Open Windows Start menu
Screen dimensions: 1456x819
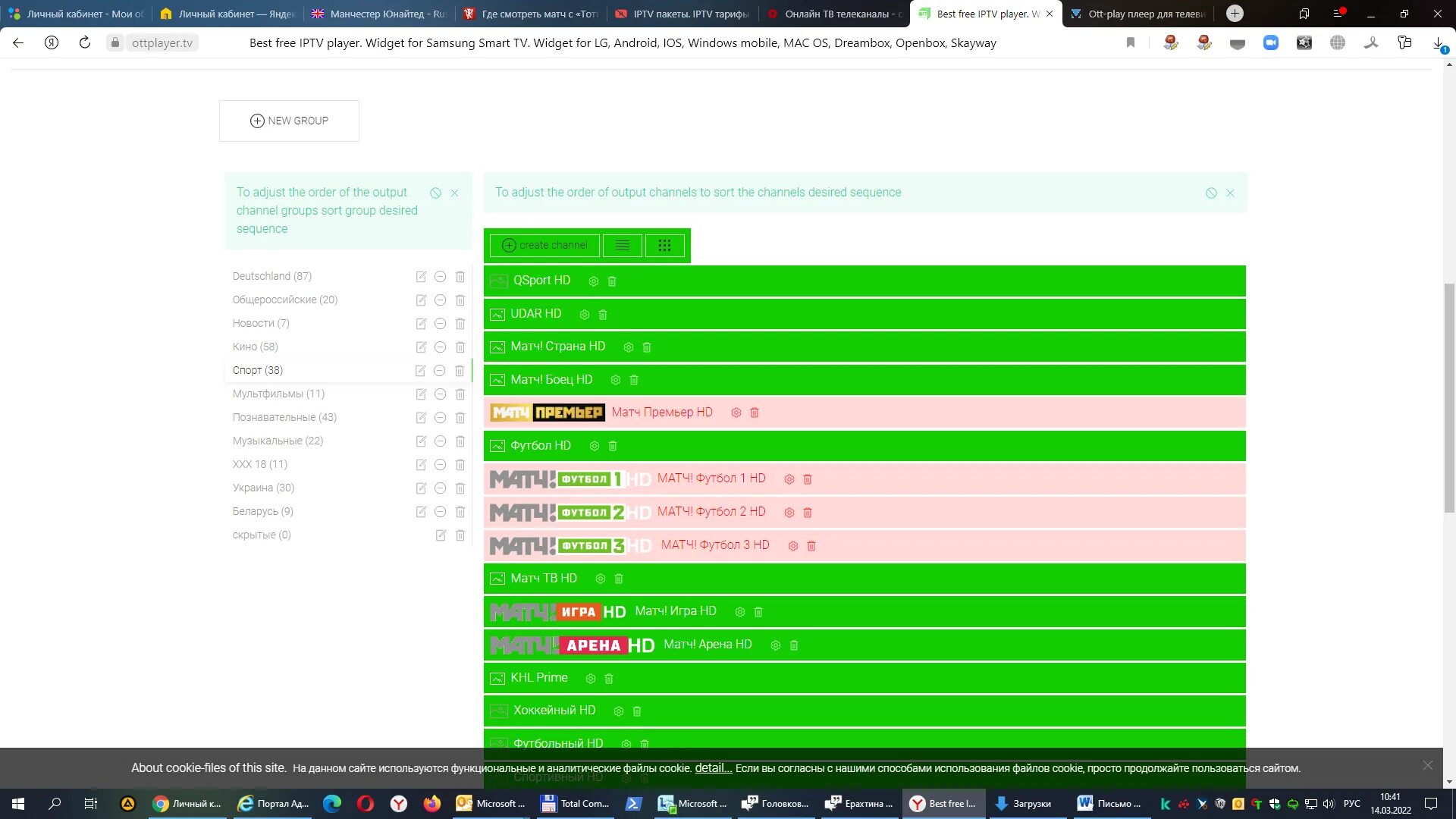click(x=18, y=804)
